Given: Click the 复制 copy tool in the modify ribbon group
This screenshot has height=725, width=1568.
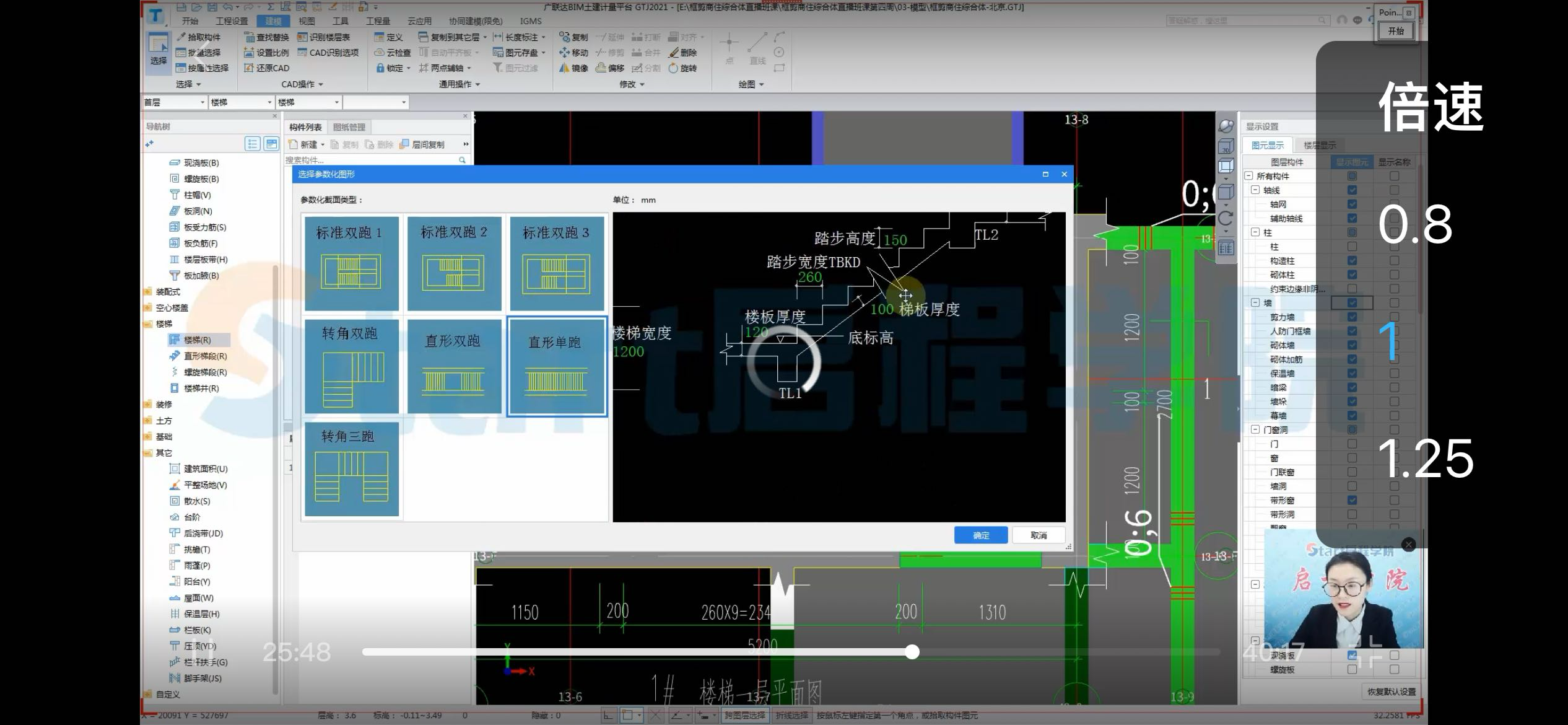Looking at the screenshot, I should [x=573, y=37].
